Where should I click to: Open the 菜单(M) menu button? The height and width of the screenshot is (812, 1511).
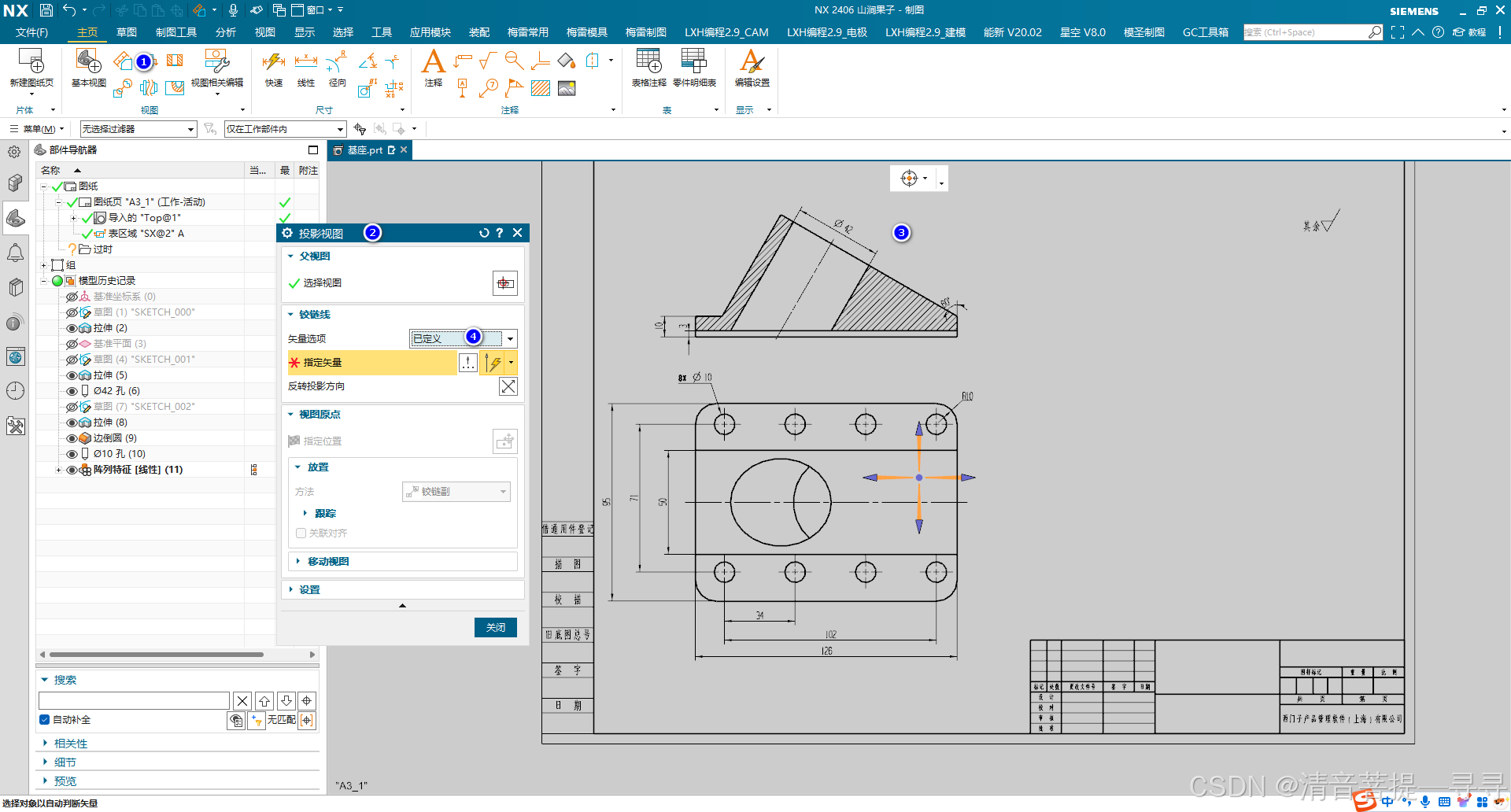click(x=37, y=129)
